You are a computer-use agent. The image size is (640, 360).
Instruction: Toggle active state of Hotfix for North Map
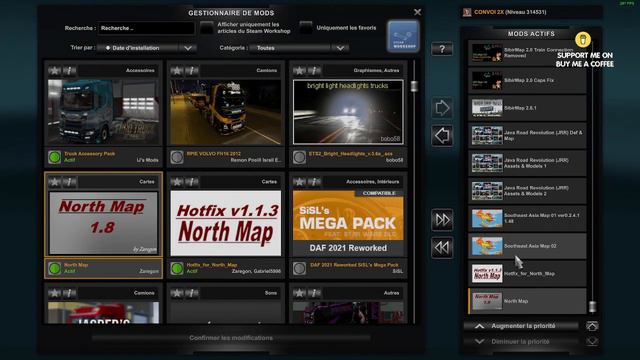coord(177,269)
